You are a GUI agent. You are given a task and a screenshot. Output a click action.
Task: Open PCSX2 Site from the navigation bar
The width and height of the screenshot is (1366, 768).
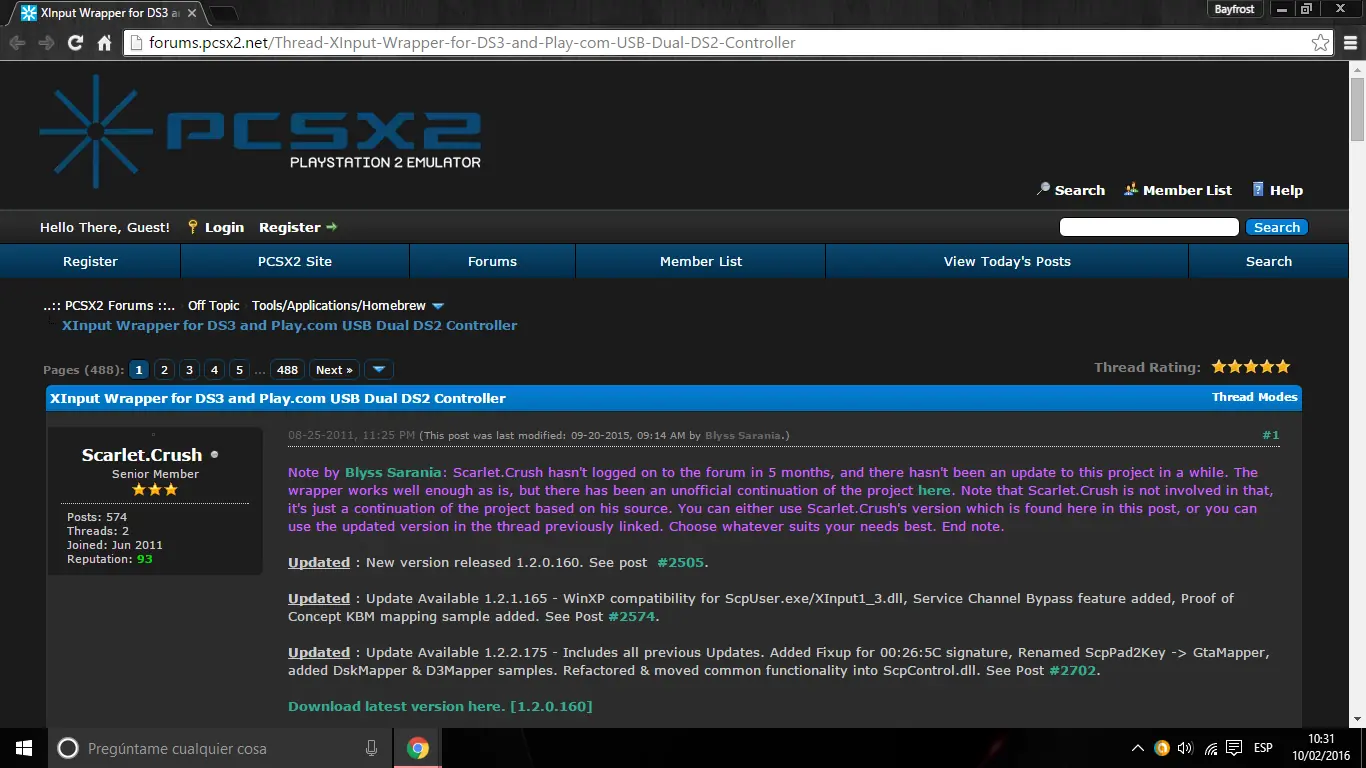[295, 261]
